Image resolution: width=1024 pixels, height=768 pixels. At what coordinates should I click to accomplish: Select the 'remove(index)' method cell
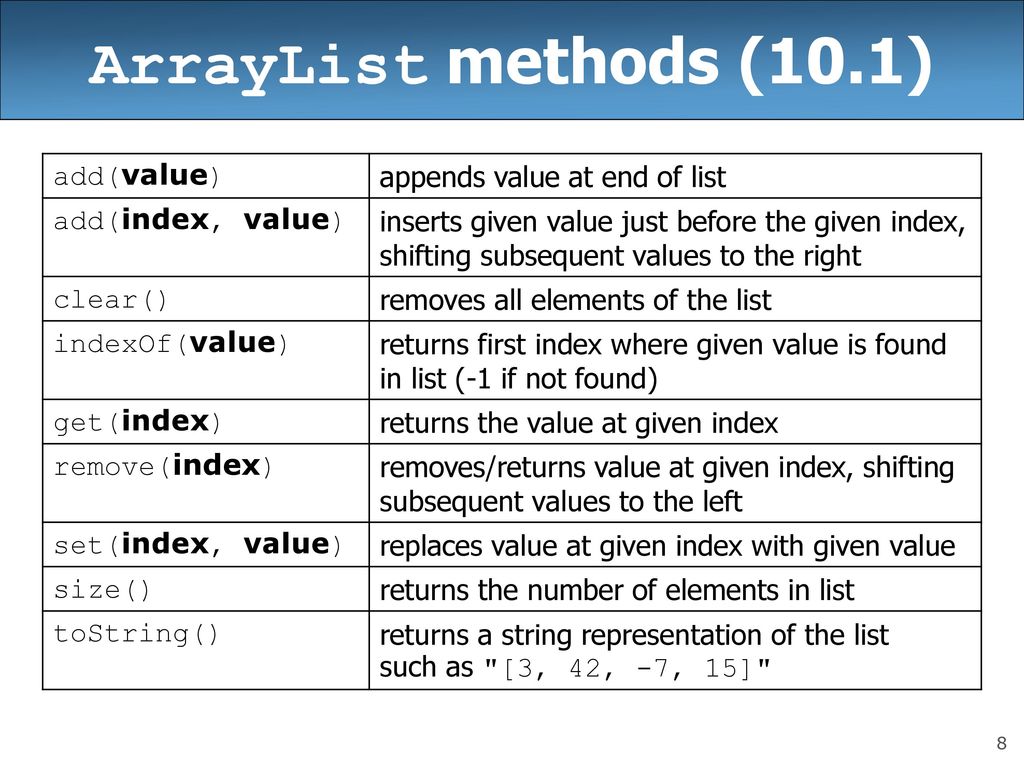click(206, 483)
